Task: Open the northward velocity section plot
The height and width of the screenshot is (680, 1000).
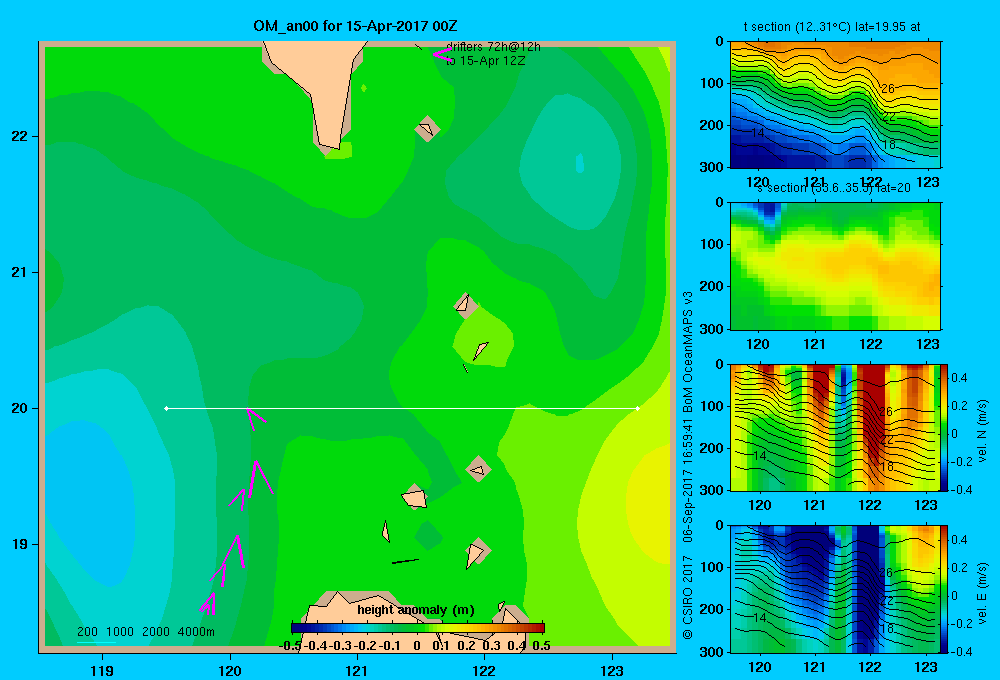Action: click(835, 427)
